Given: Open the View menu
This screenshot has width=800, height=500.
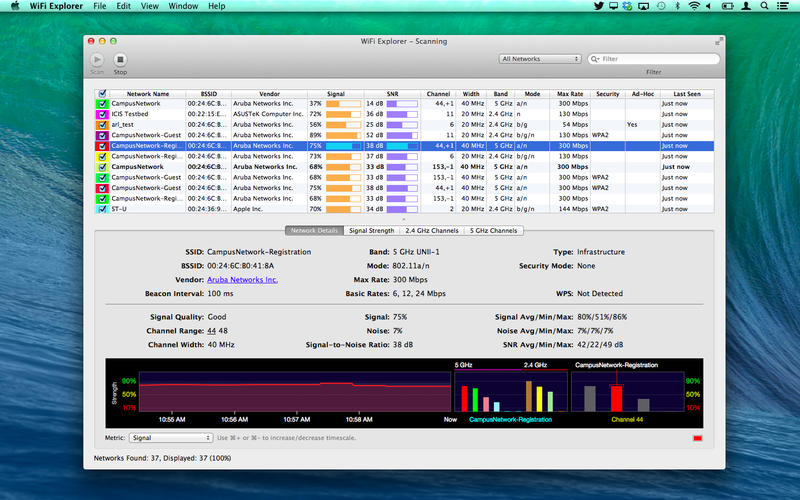Looking at the screenshot, I should (149, 6).
